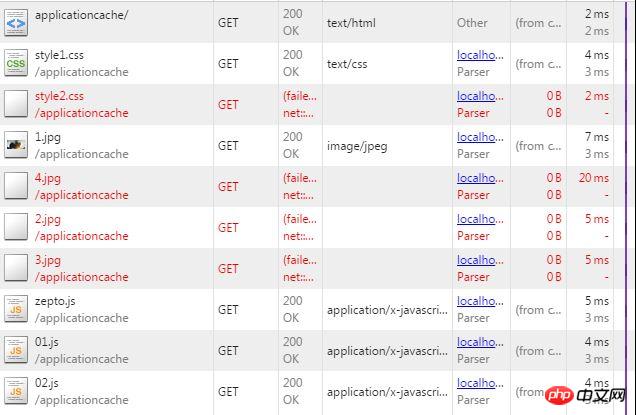Click the CSS file icon for style1.css

(x=16, y=63)
